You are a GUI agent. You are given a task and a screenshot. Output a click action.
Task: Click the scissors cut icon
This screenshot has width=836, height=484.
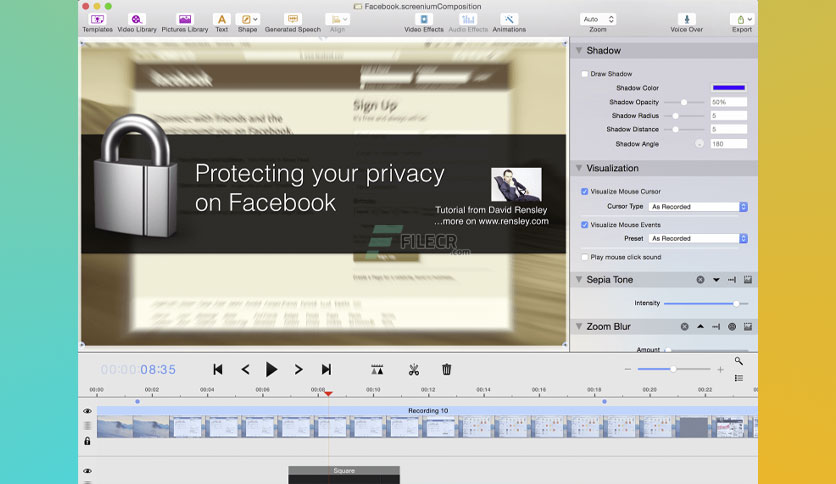pos(414,369)
